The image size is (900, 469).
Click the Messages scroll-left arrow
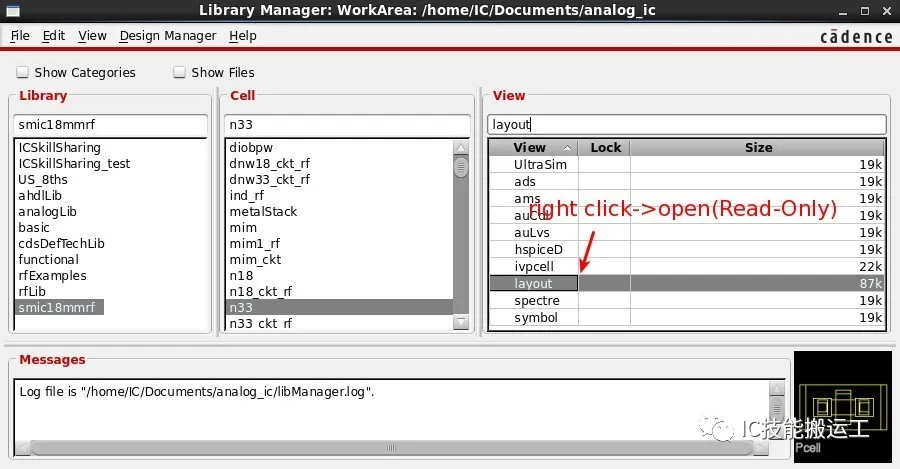(x=22, y=448)
